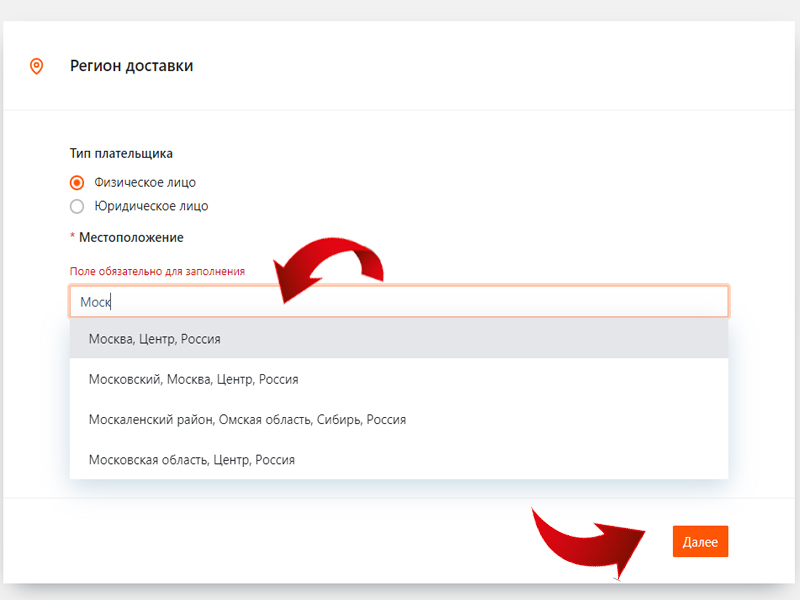Click the Физическое лицо label text
This screenshot has height=600, width=800.
click(145, 183)
